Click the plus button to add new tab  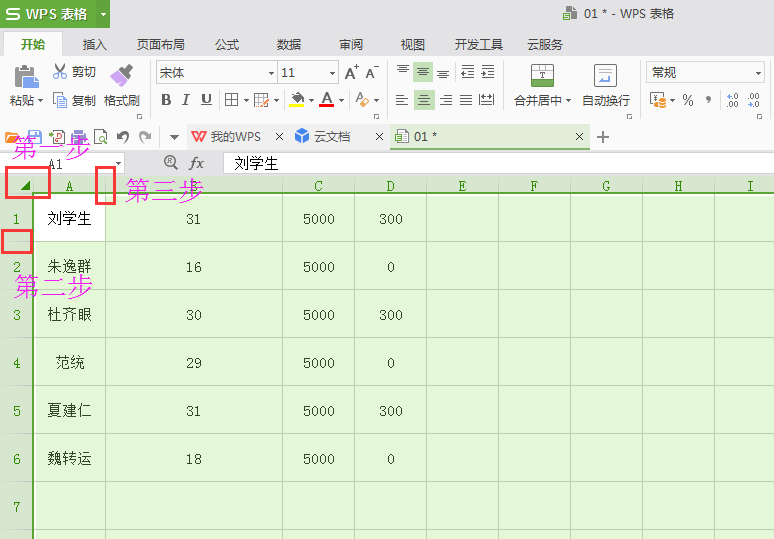pyautogui.click(x=603, y=137)
